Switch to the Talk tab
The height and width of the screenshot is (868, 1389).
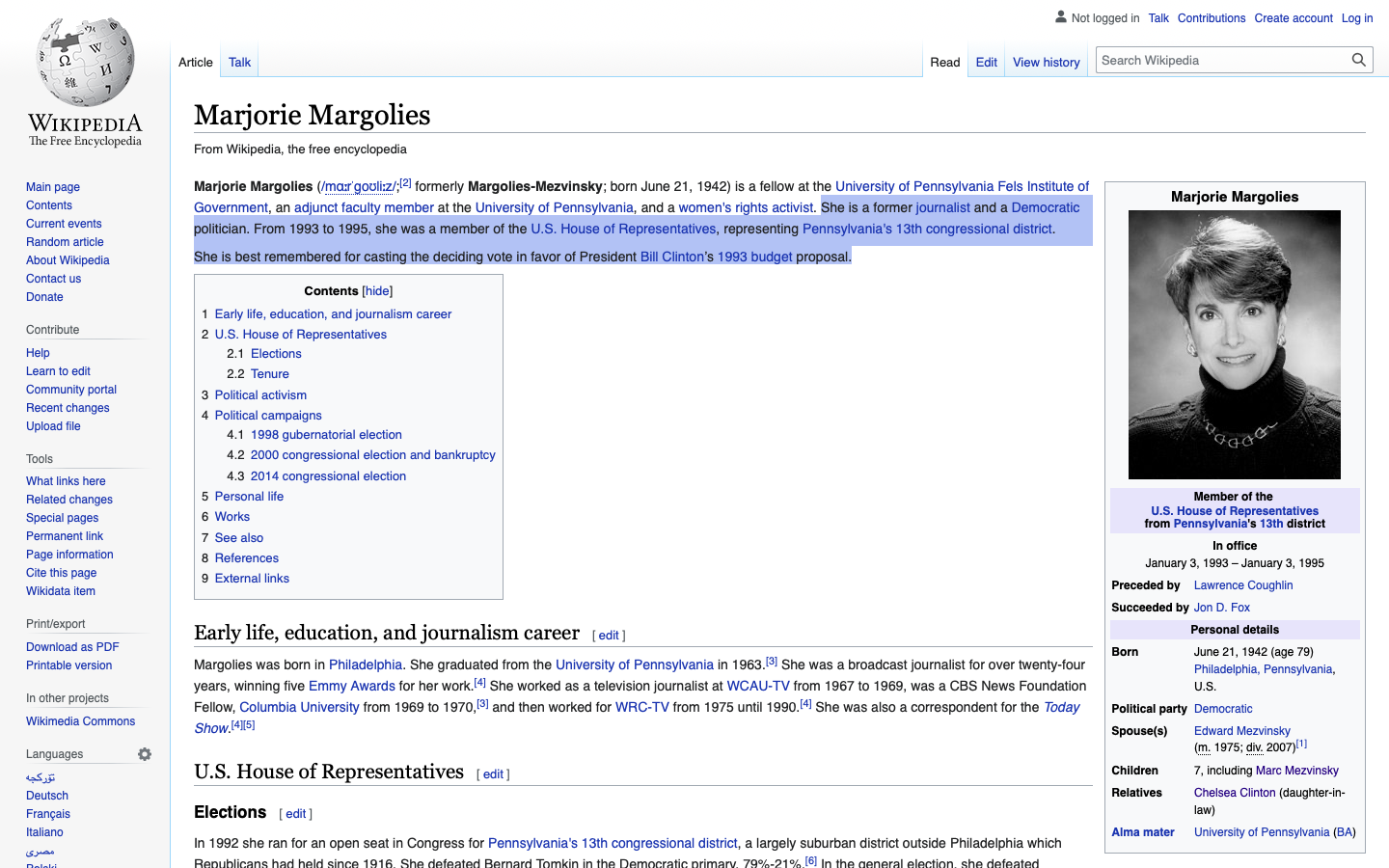tap(240, 63)
